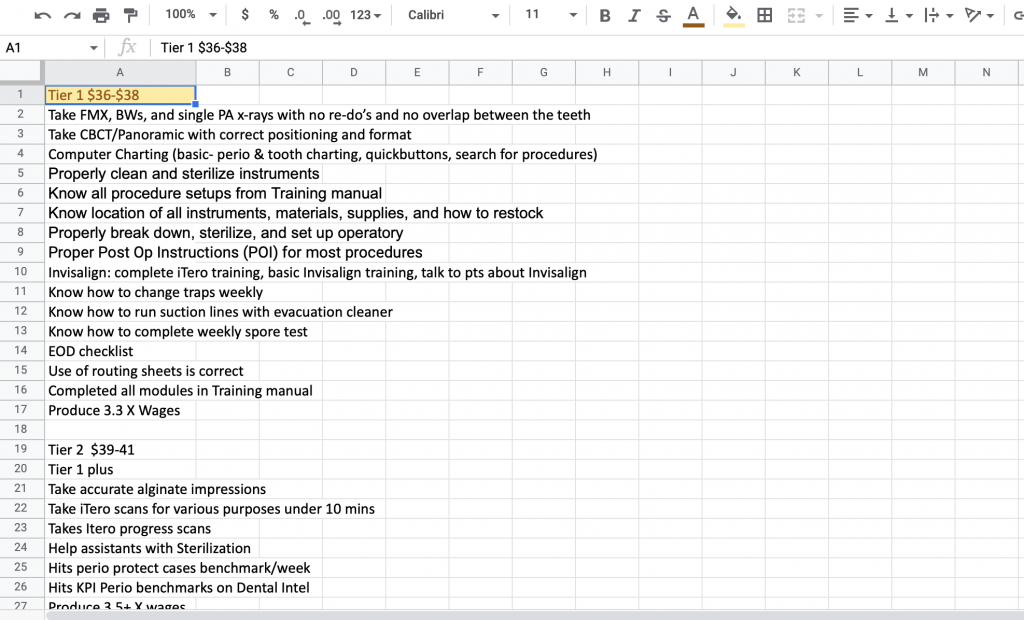Click 'Know how to change traps weekly'

(155, 292)
